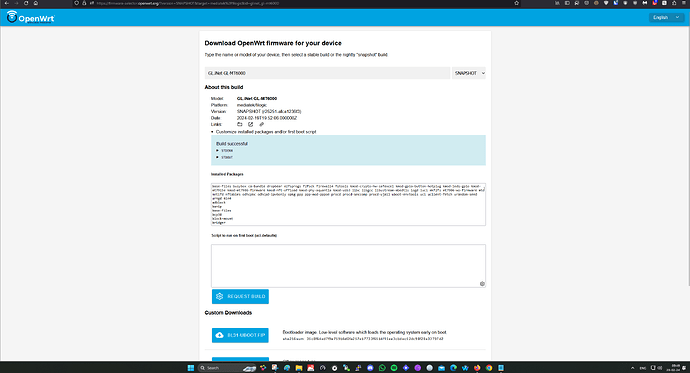The image size is (690, 373).
Task: Download the BL31-UBOOT.FIP image
Action: 240,335
